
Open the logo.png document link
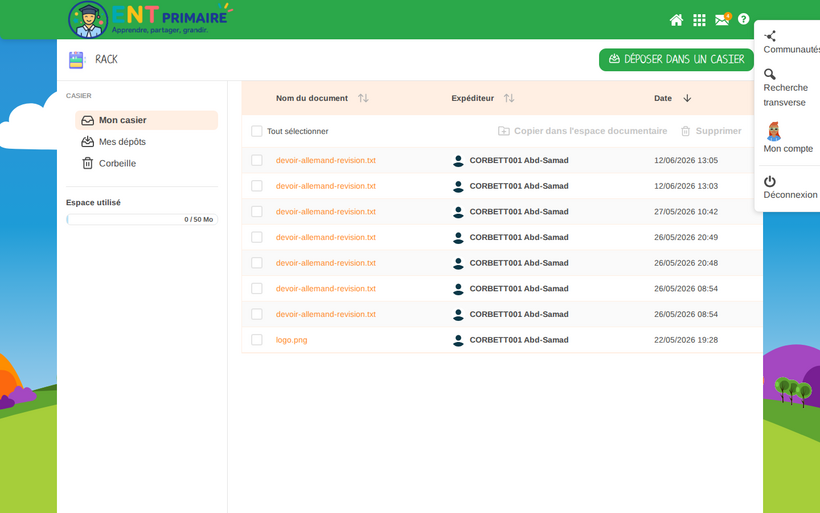coord(291,340)
